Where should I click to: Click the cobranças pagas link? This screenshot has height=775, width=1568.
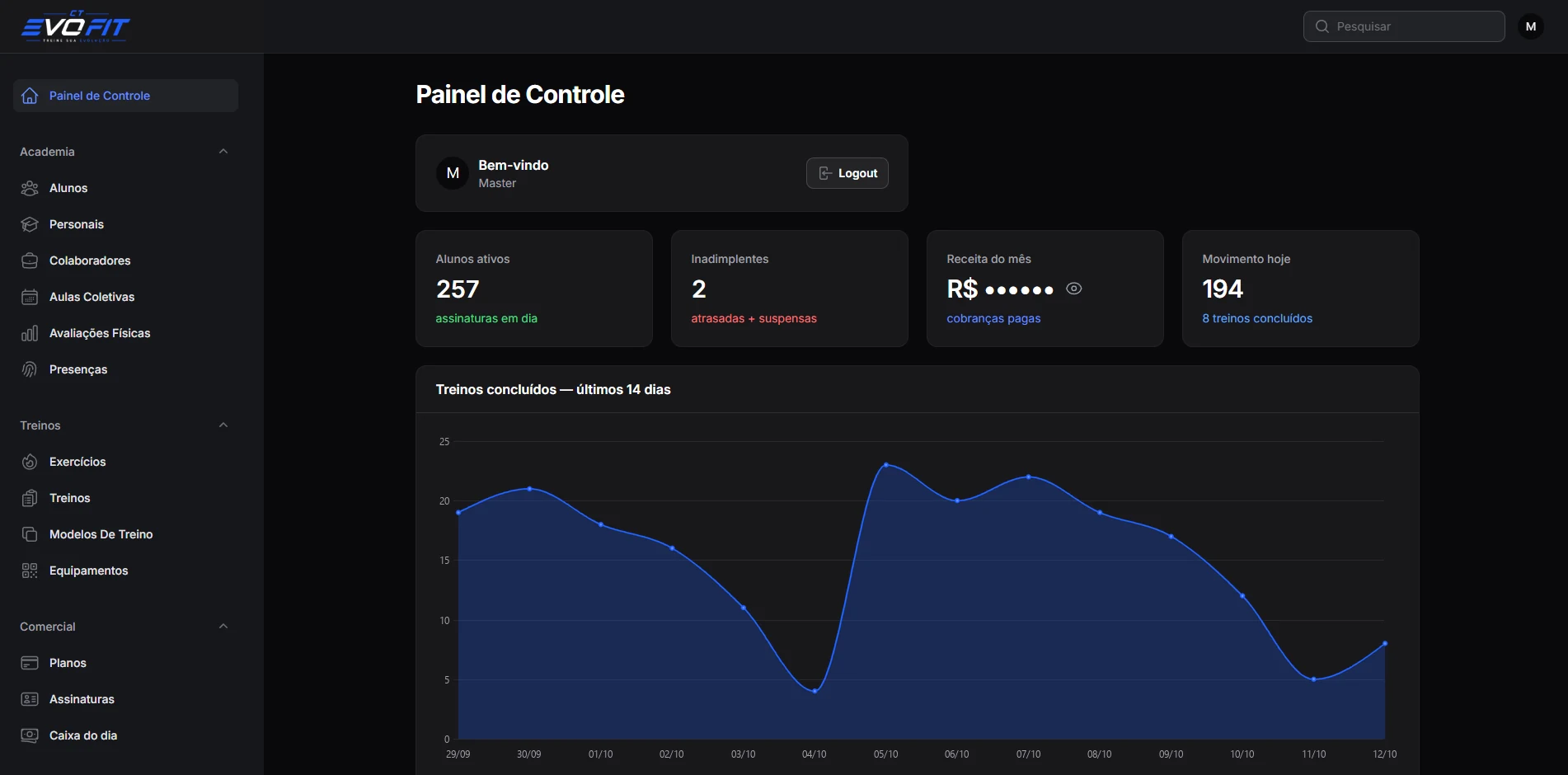click(993, 318)
